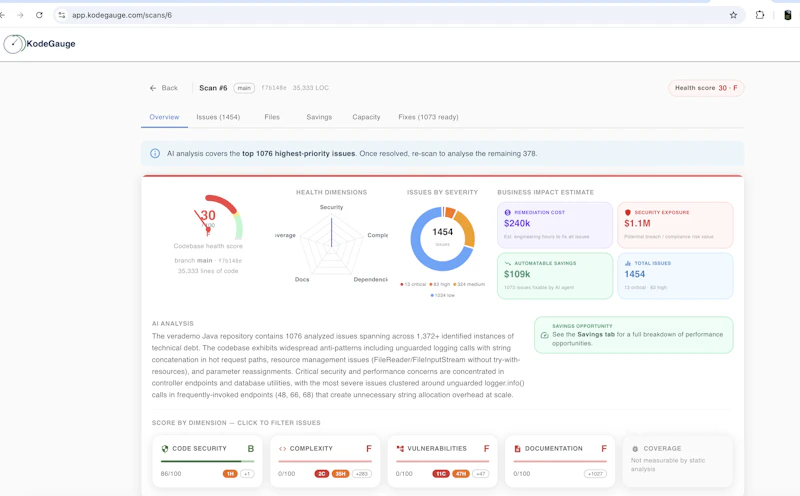Click the Security axis label on radar chart

pos(332,207)
